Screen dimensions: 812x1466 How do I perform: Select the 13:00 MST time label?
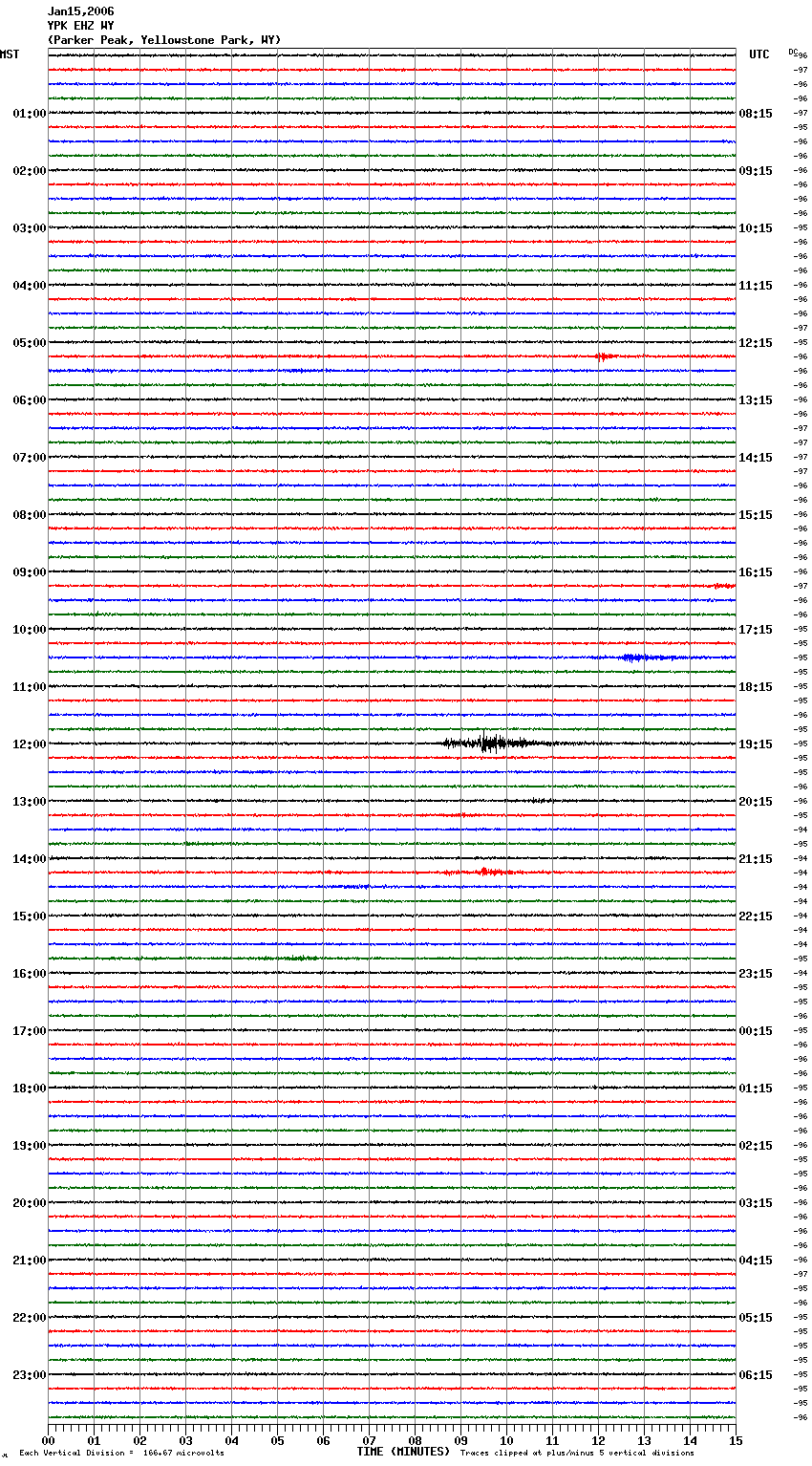(30, 802)
